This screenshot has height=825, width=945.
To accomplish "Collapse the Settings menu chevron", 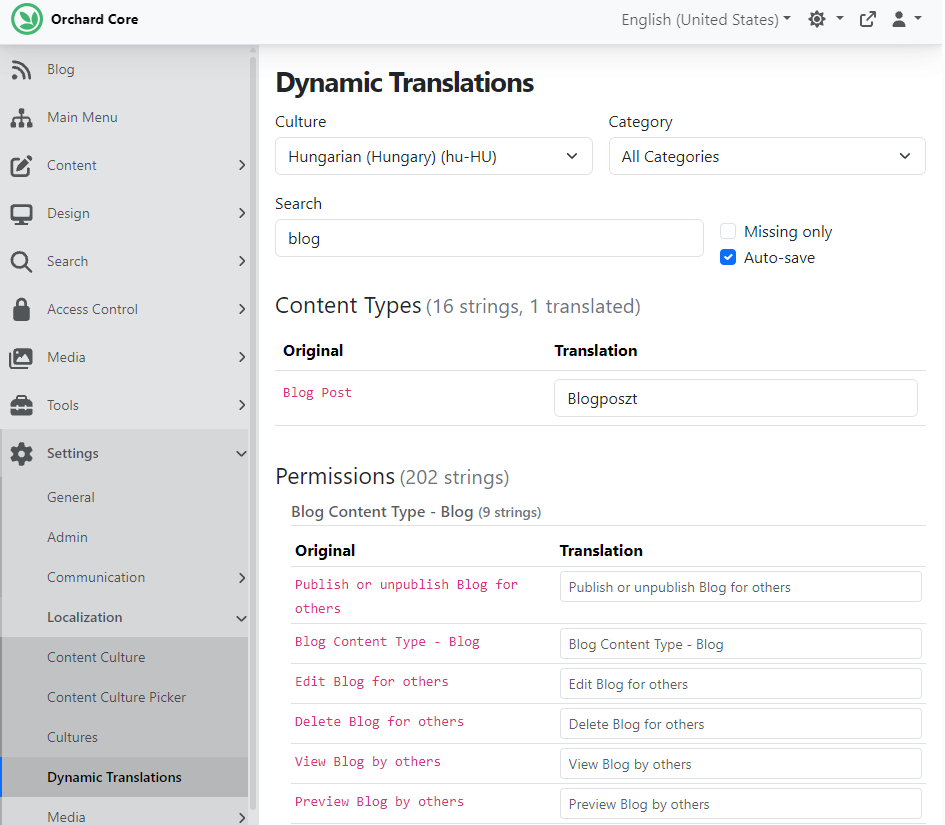I will (241, 453).
